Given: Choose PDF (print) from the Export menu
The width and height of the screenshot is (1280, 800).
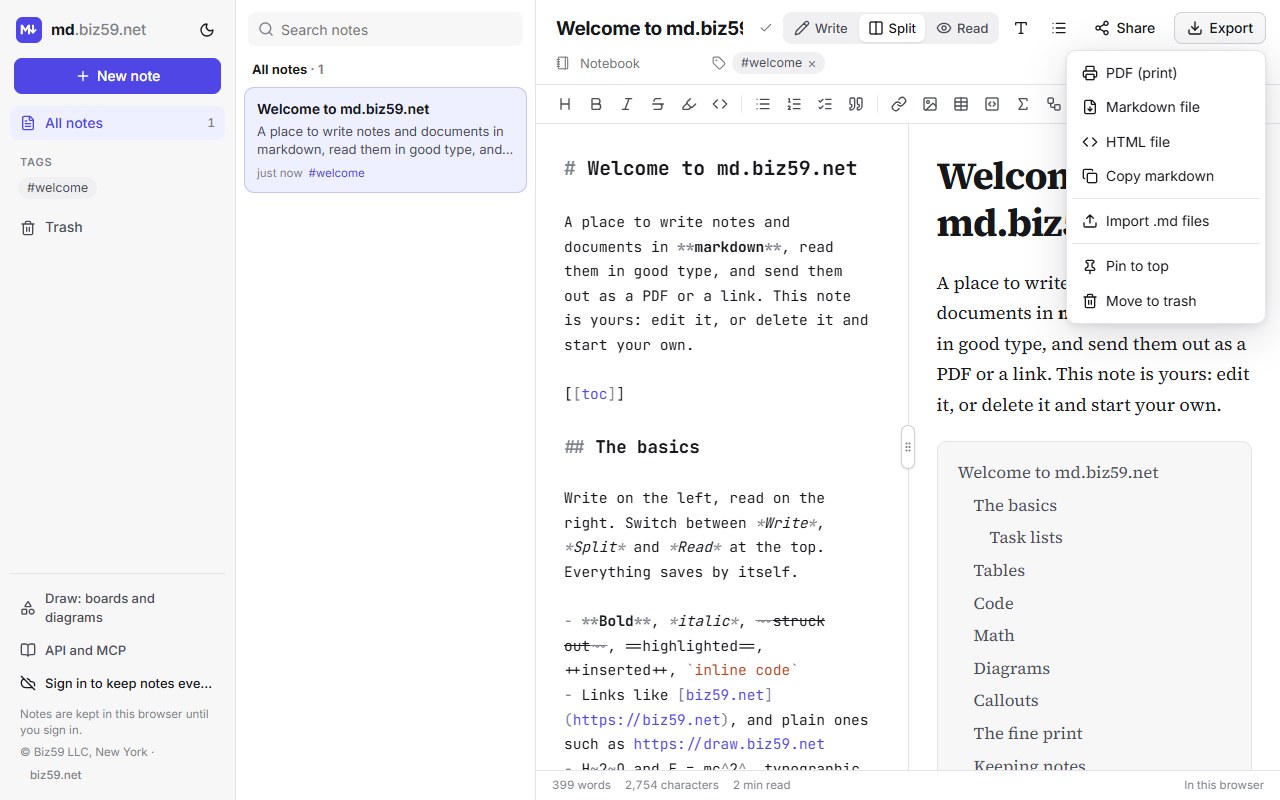Looking at the screenshot, I should [x=1166, y=73].
